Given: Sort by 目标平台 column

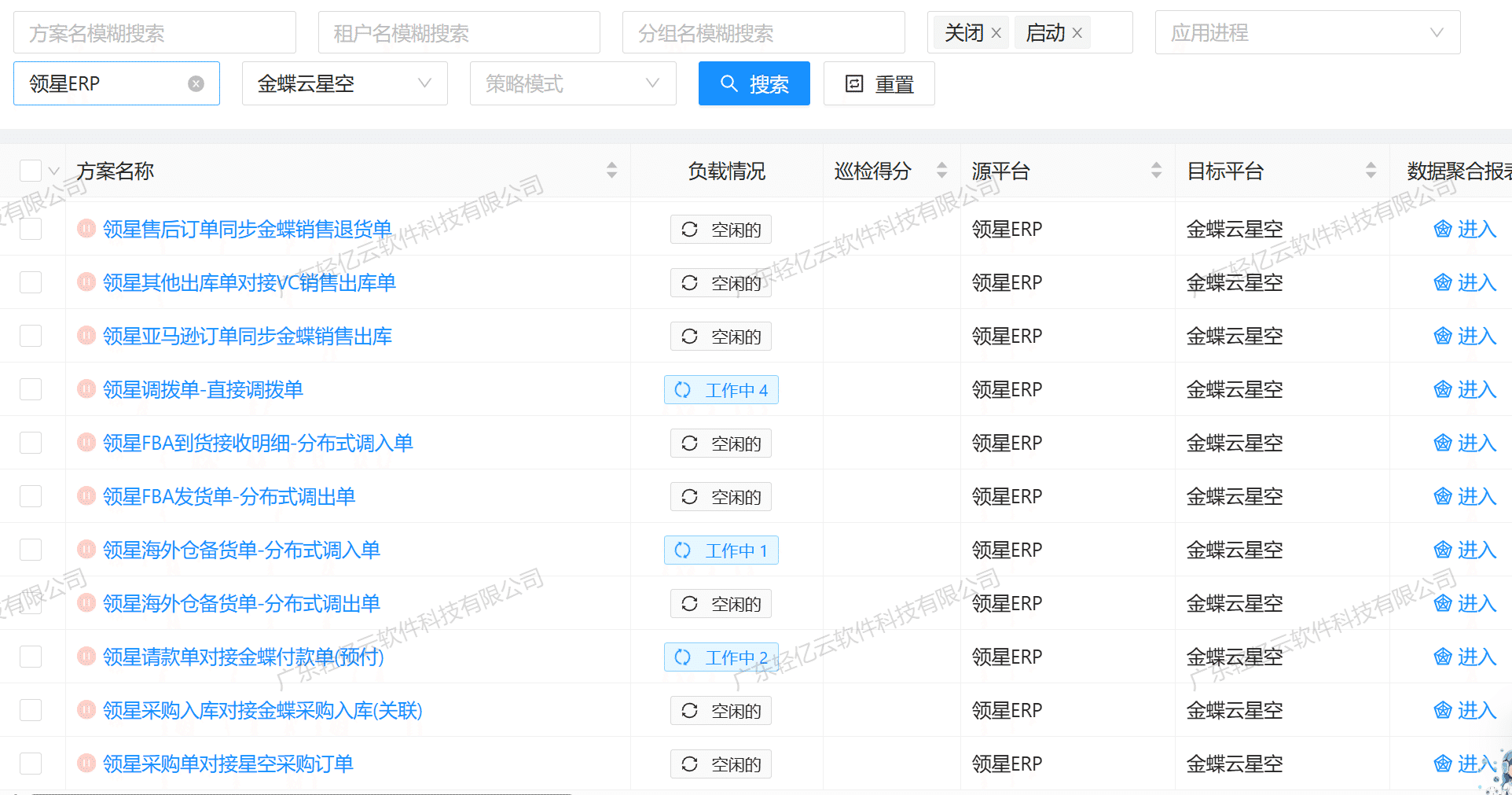Looking at the screenshot, I should click(1371, 171).
